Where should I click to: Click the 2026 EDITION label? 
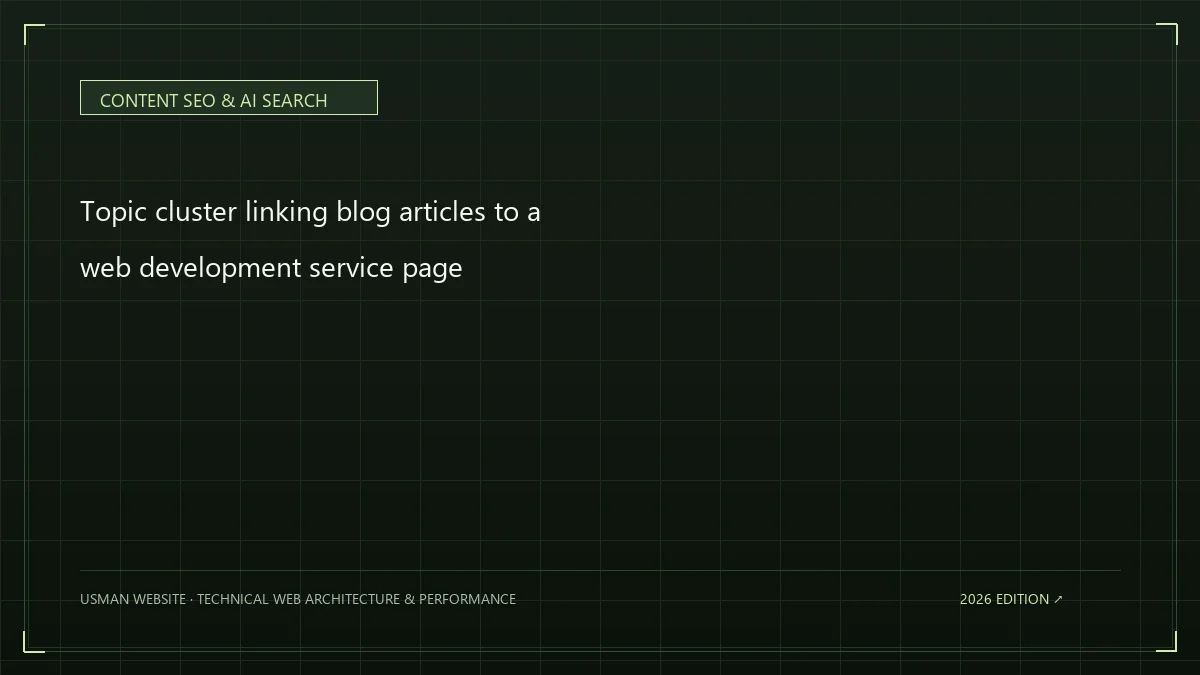coord(1011,599)
